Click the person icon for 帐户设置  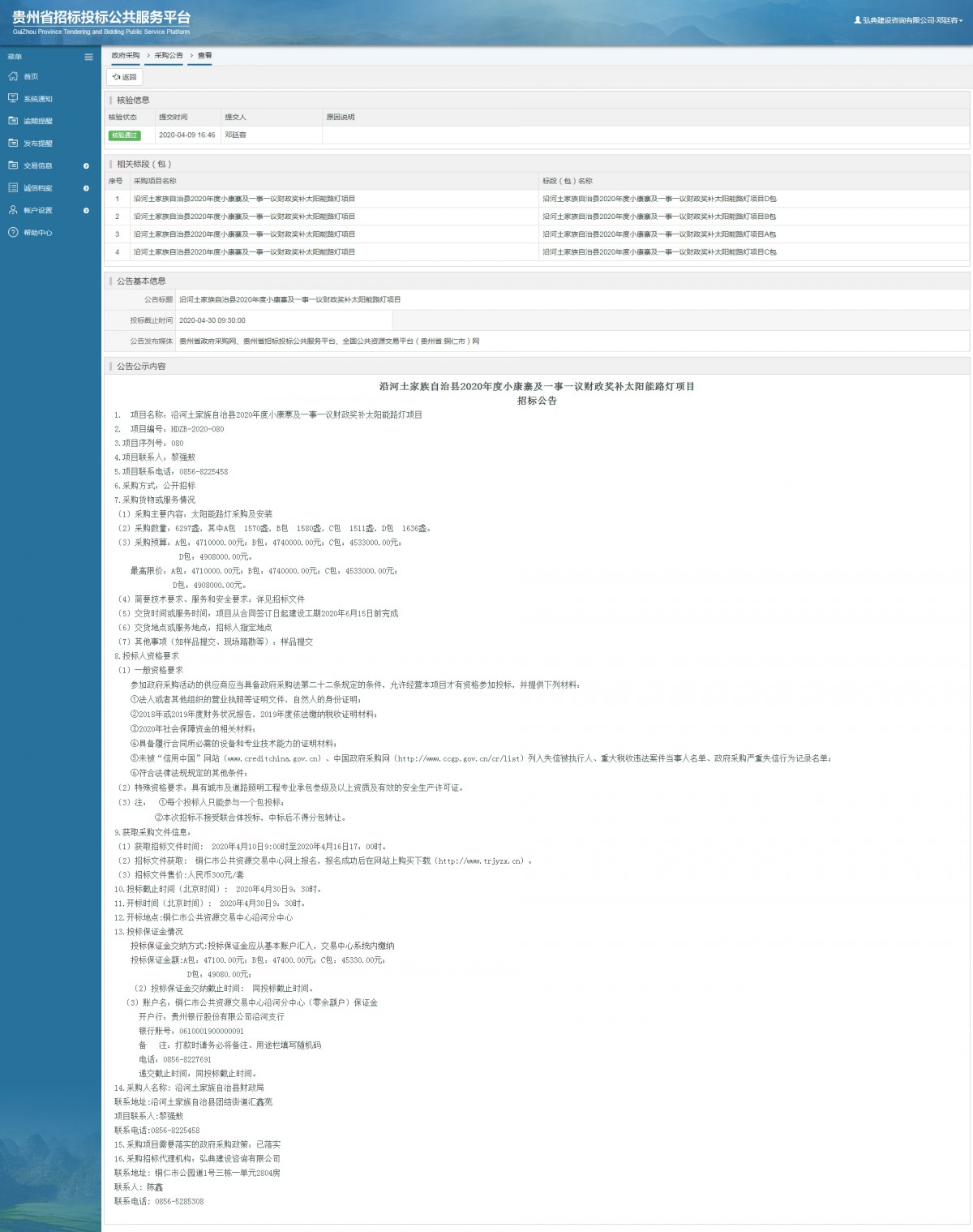pyautogui.click(x=13, y=210)
